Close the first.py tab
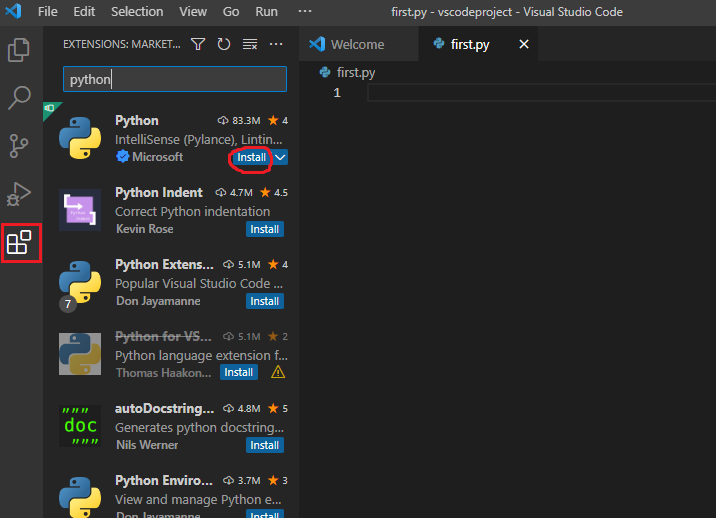This screenshot has width=716, height=518. click(524, 44)
